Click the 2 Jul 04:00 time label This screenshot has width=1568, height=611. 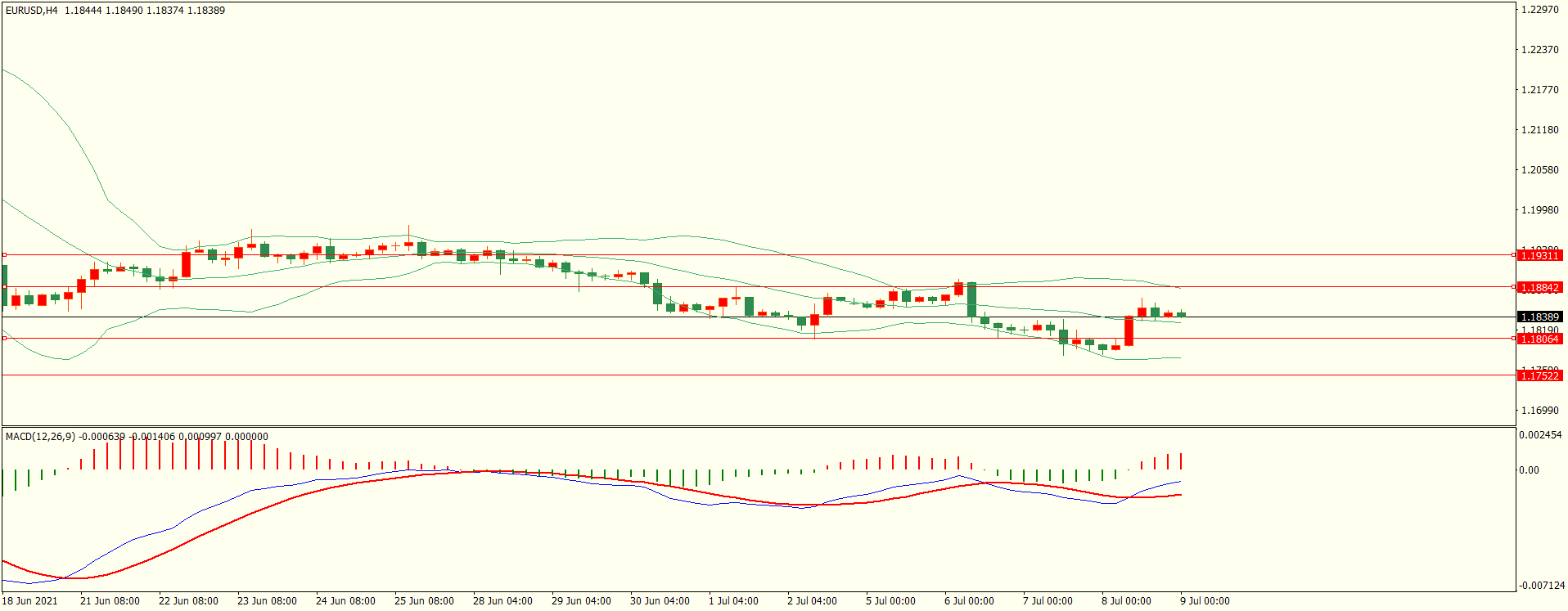[812, 601]
